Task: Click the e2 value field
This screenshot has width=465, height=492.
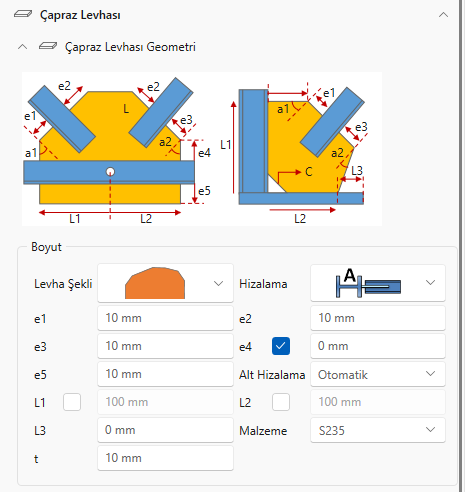Action: pos(378,318)
